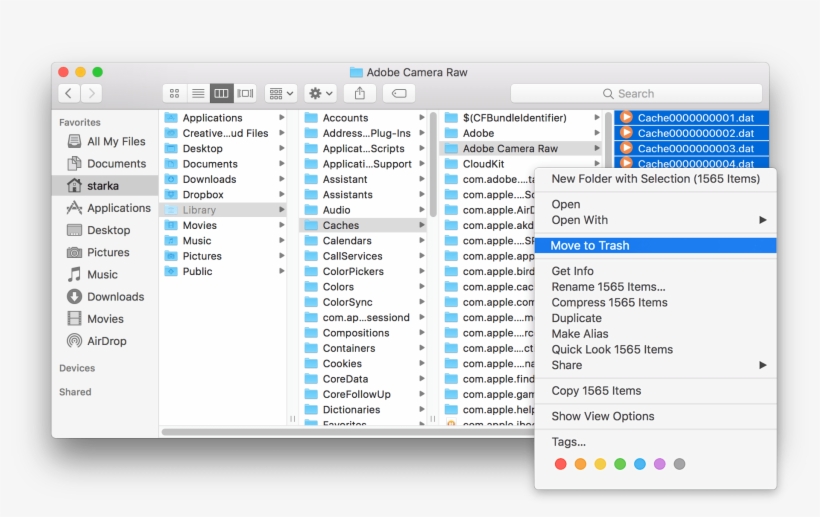Open the $(CFBundleIdentifier) folder
This screenshot has width=820, height=517.
tap(522, 118)
